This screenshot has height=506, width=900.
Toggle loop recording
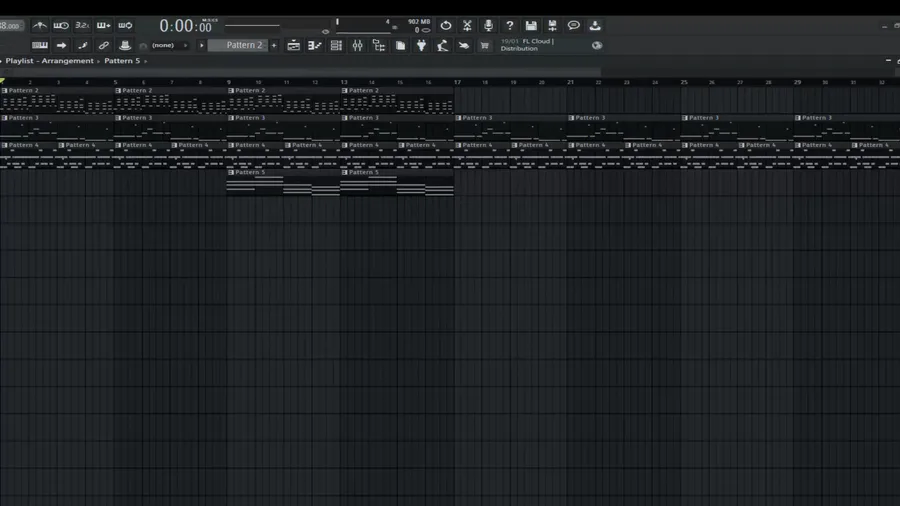click(125, 25)
